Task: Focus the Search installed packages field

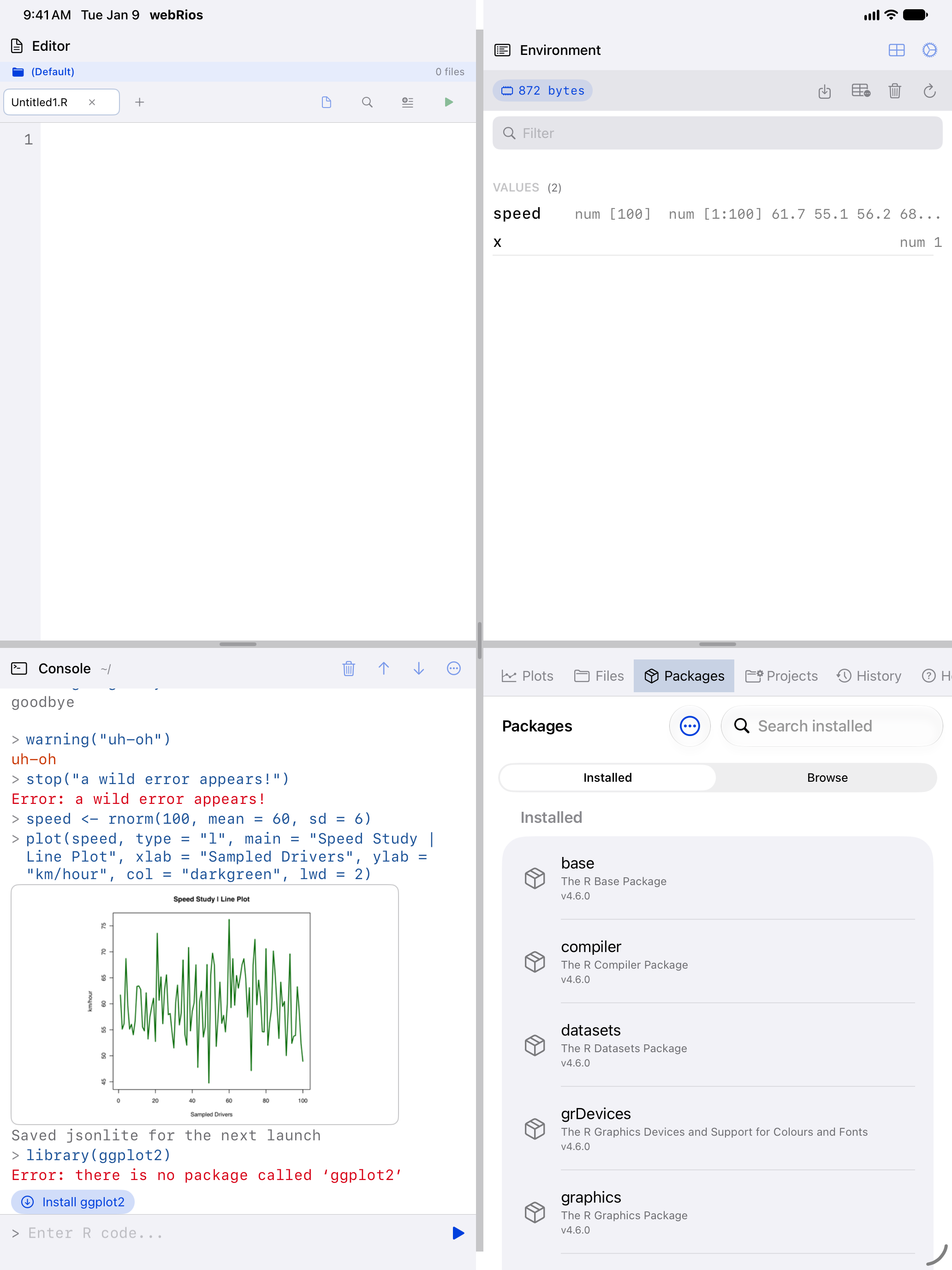Action: pos(832,726)
